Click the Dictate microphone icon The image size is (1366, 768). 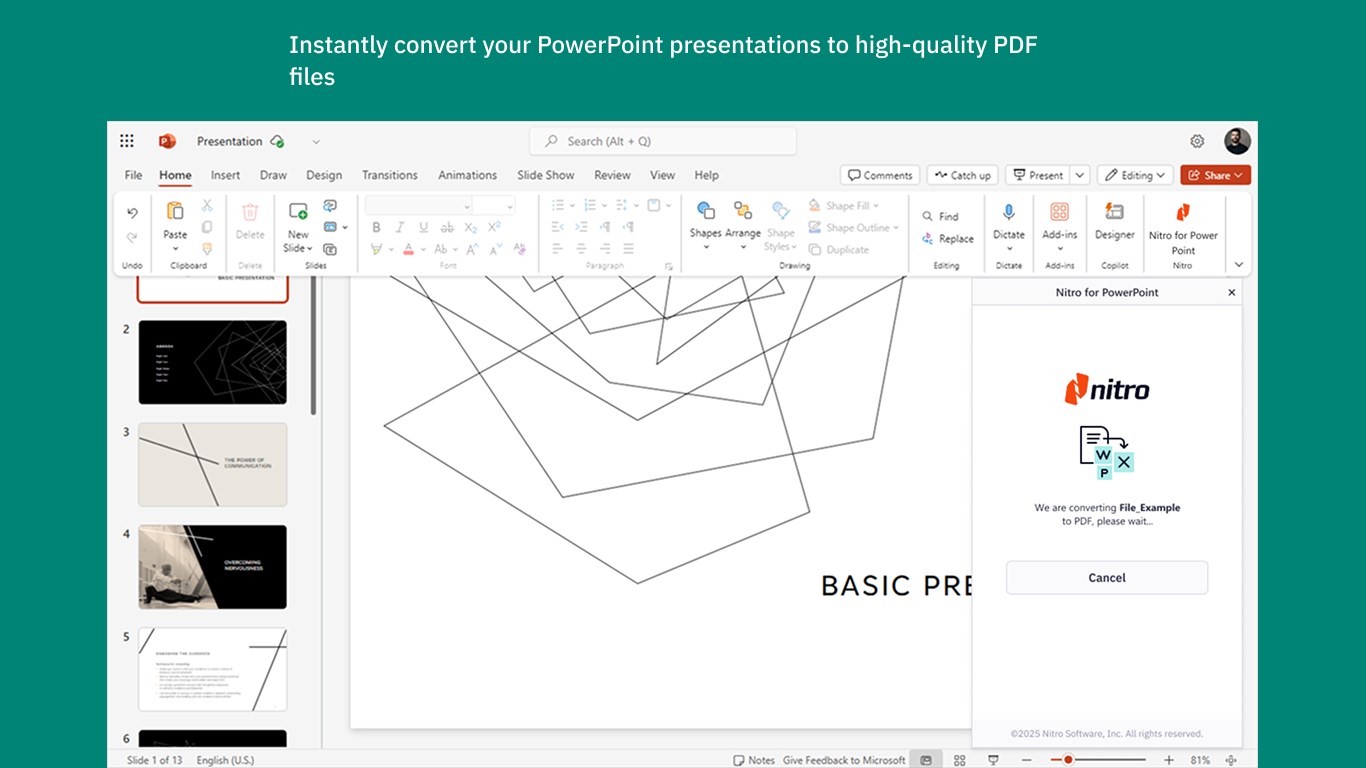click(x=1009, y=212)
